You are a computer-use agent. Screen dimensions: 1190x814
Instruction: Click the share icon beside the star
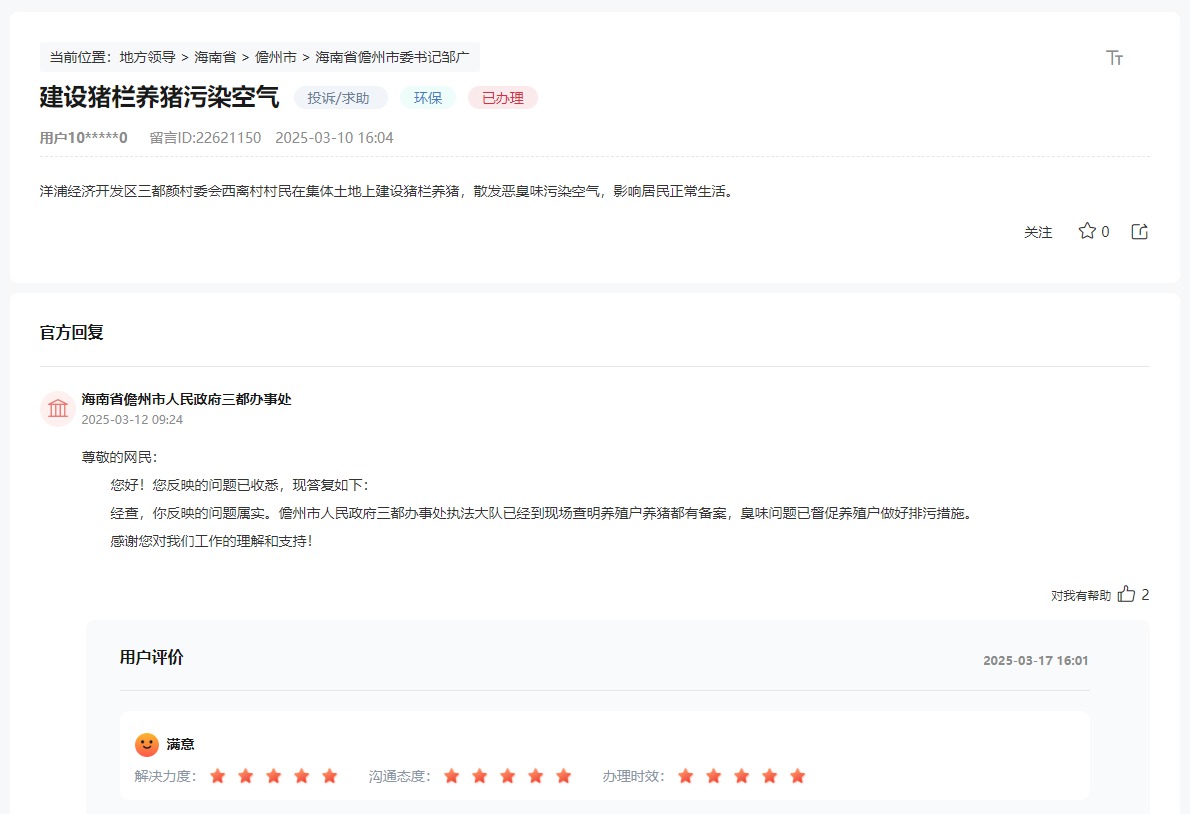[x=1139, y=231]
